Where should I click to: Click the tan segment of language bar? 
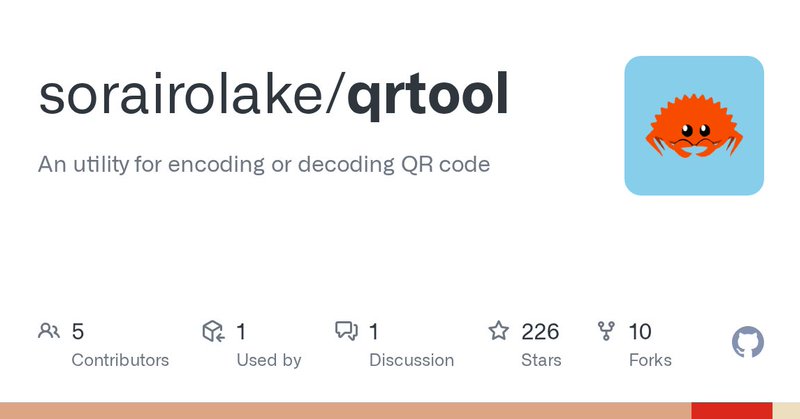[345, 411]
